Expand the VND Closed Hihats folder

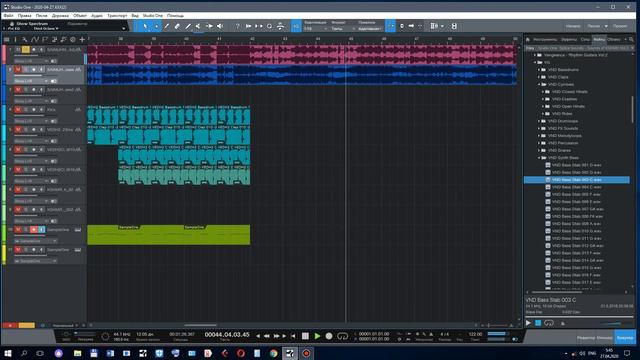(x=543, y=92)
